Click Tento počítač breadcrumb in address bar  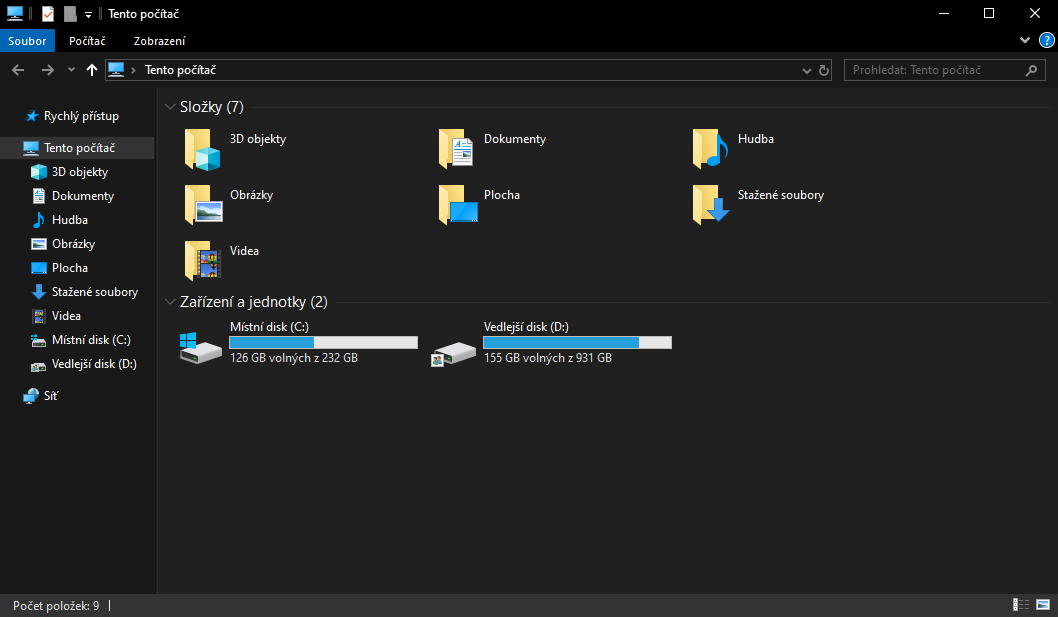180,70
